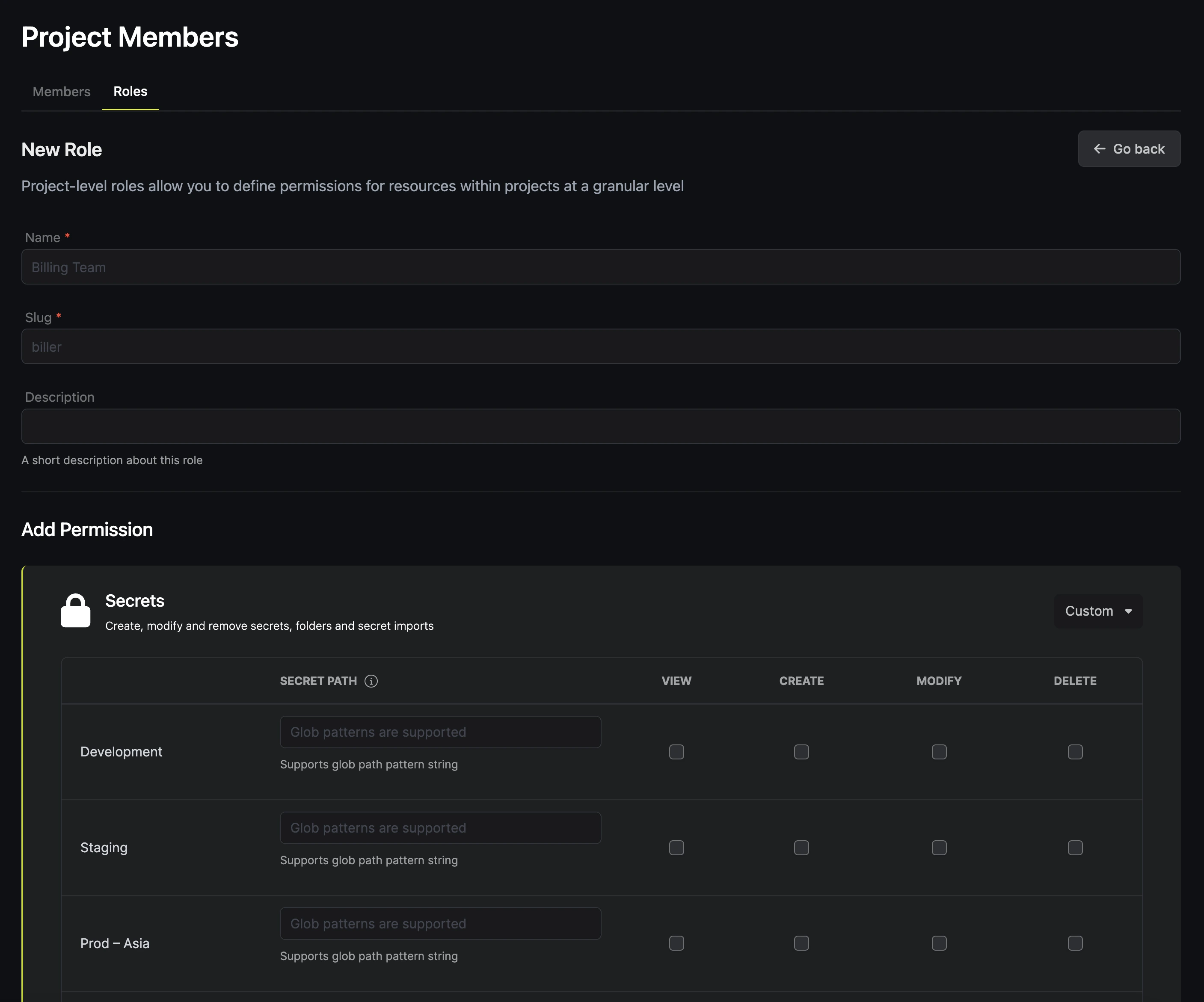Click the 'MODIFY' column header

939,681
